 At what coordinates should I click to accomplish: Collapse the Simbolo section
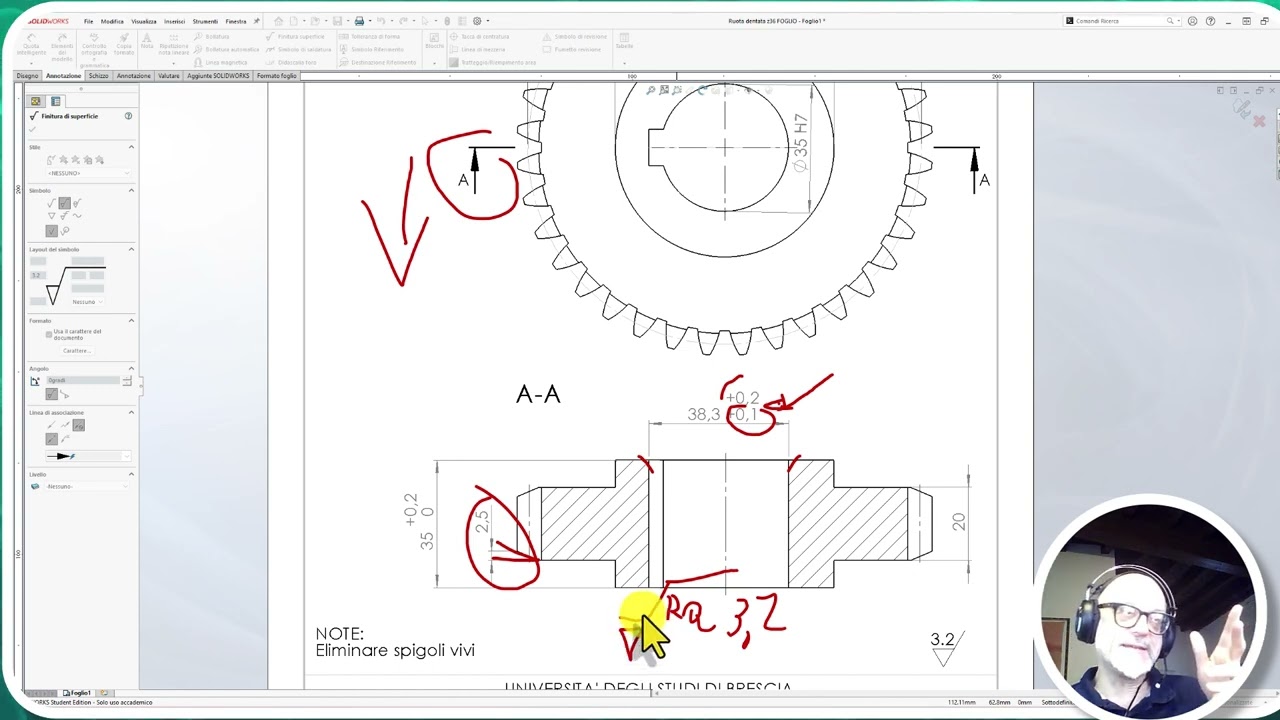pos(131,190)
